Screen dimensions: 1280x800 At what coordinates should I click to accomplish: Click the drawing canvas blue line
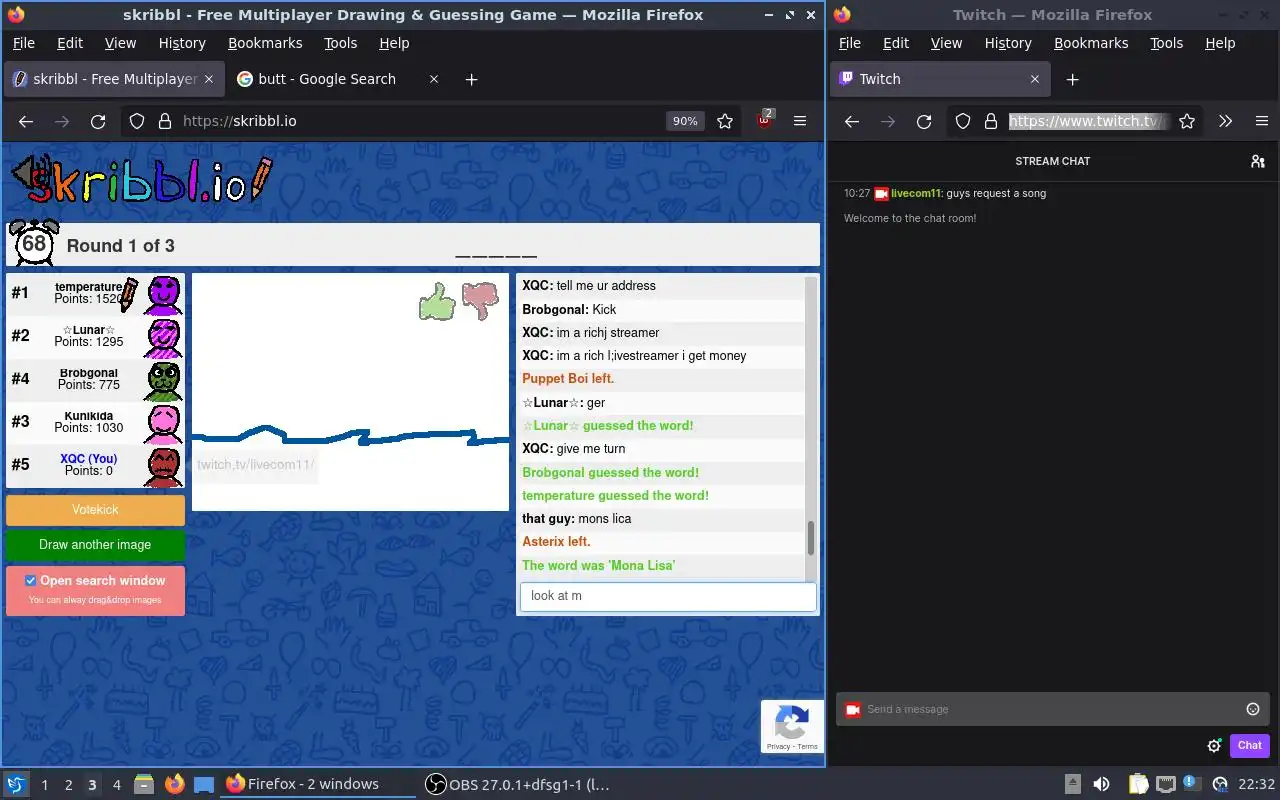[350, 437]
